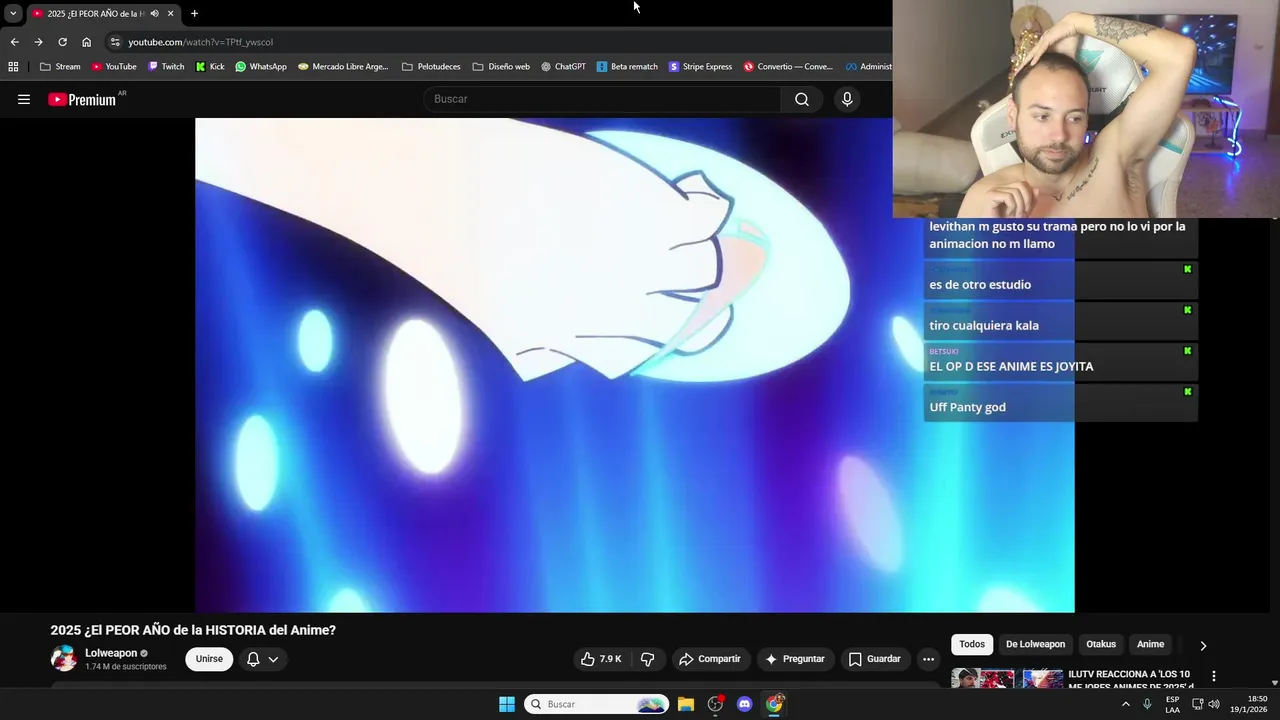This screenshot has width=1280, height=720.
Task: Show more filter chips with right arrow
Action: [1203, 645]
